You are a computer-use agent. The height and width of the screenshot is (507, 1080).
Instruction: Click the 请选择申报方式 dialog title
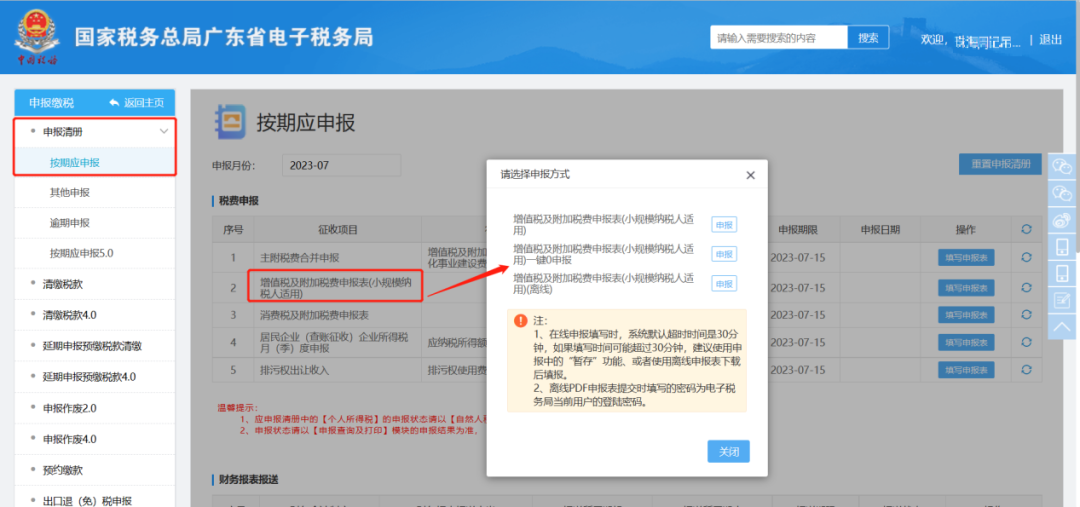point(534,174)
